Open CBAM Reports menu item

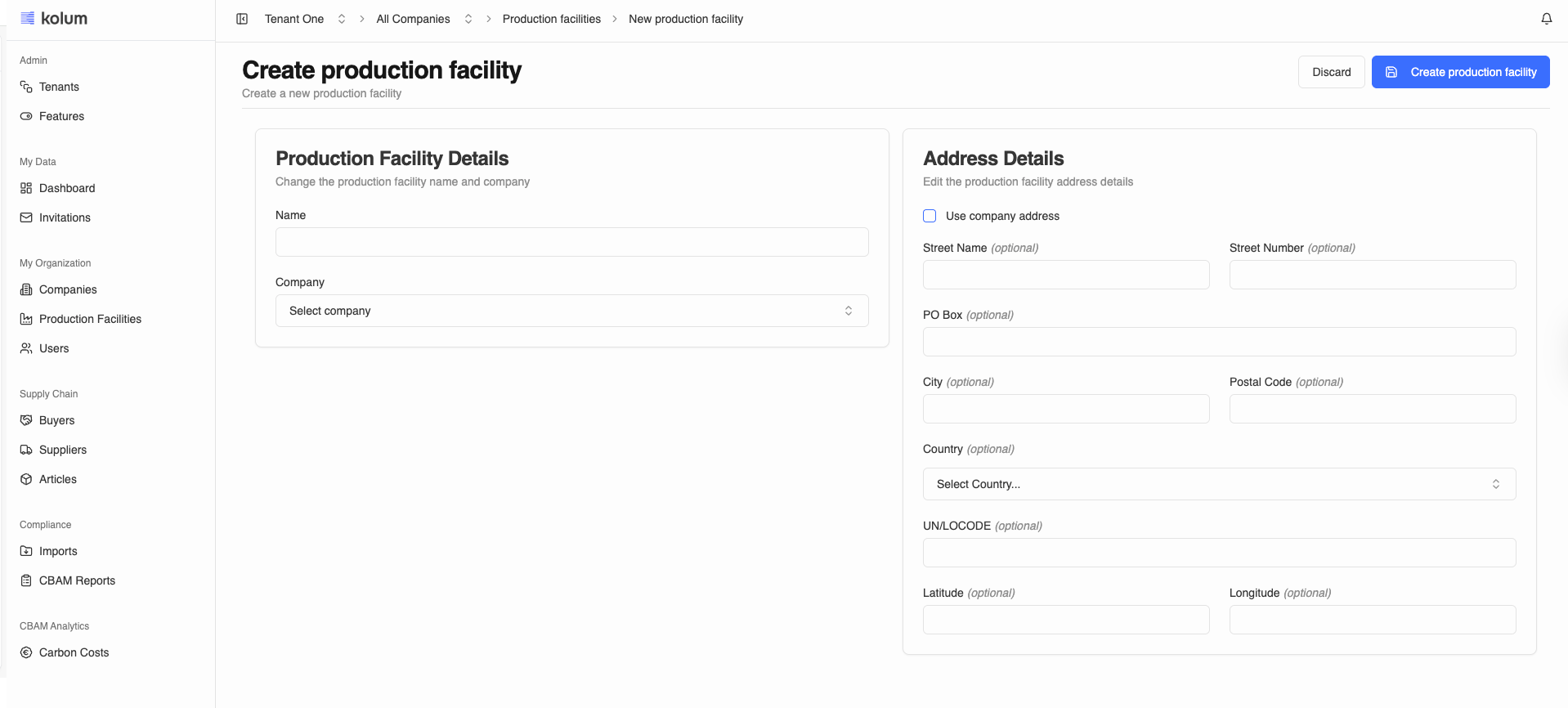77,580
